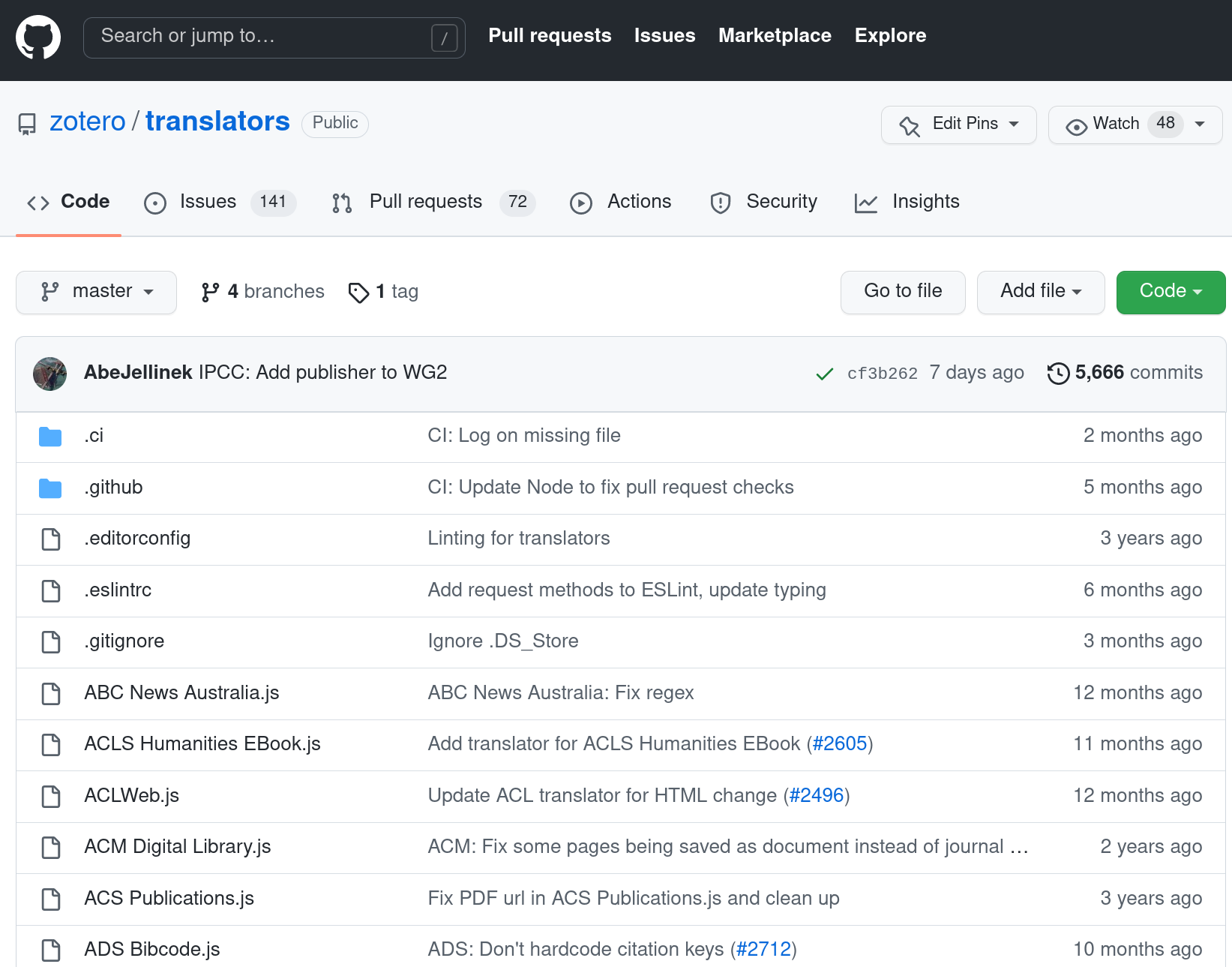Click the tag icon beside 1 tag
Image resolution: width=1232 pixels, height=967 pixels.
358,293
